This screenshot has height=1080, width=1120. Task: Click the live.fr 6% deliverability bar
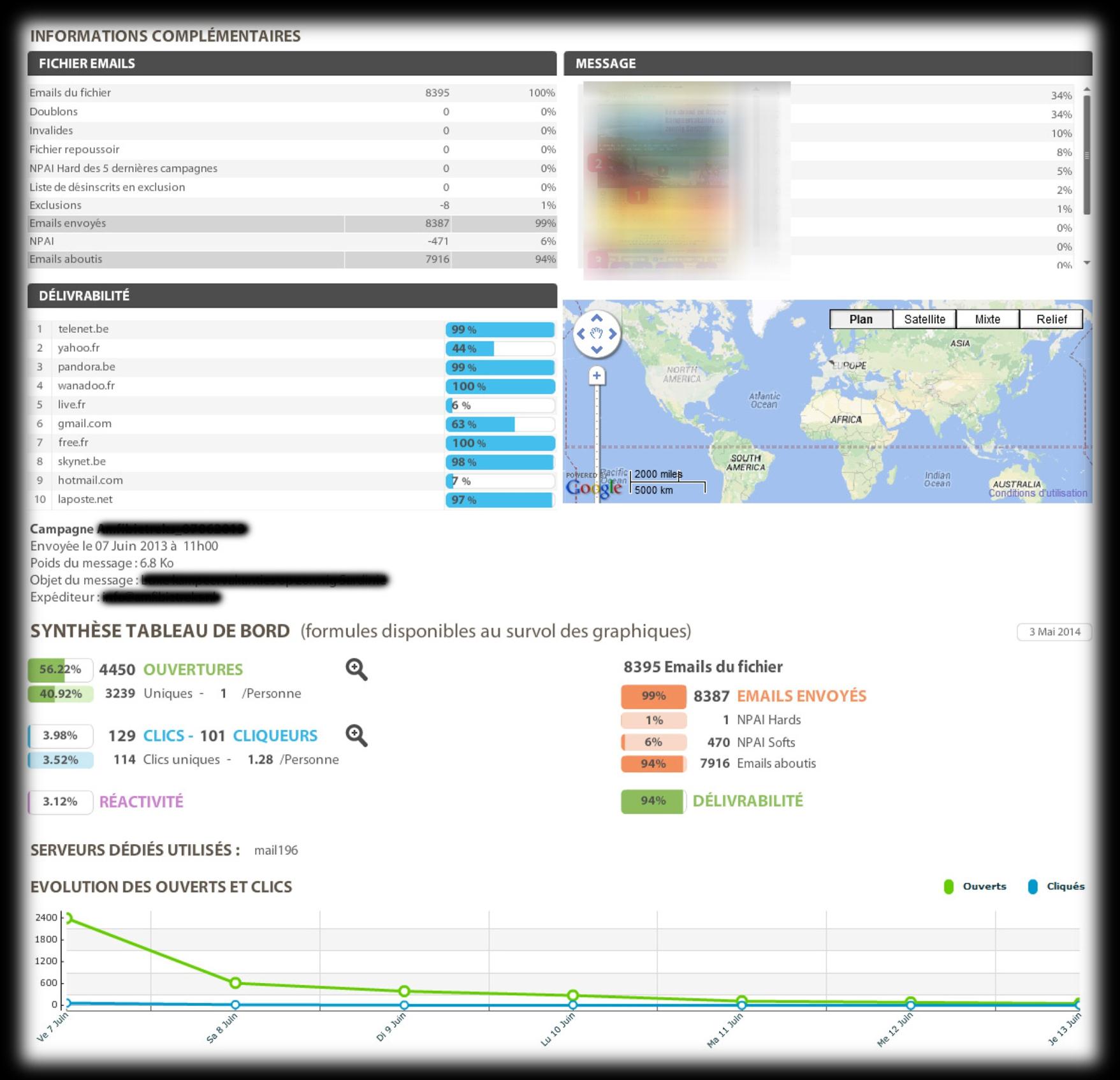click(x=500, y=405)
